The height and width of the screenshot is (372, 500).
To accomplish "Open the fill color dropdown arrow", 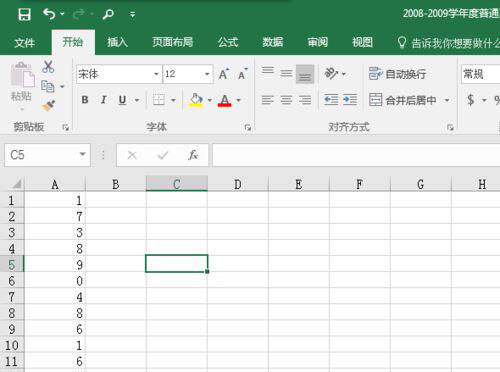I will pos(210,100).
